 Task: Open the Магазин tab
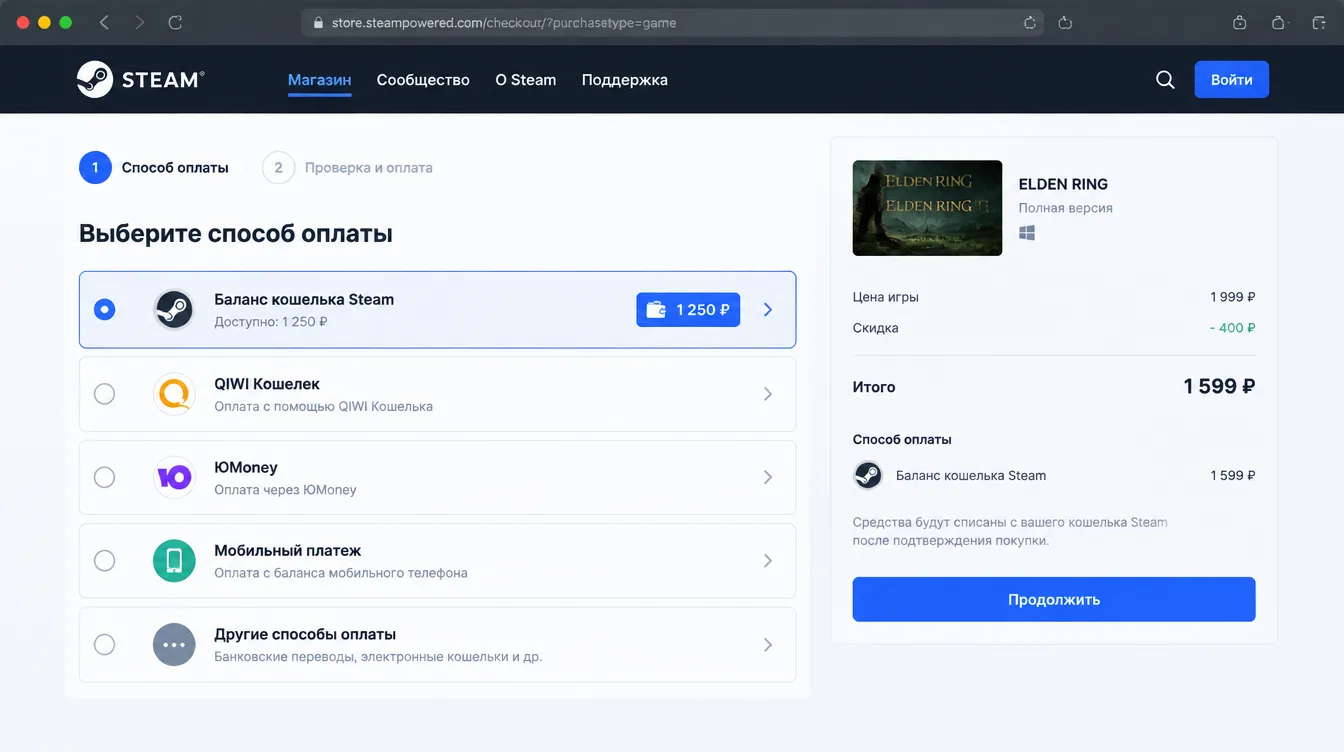[x=320, y=80]
